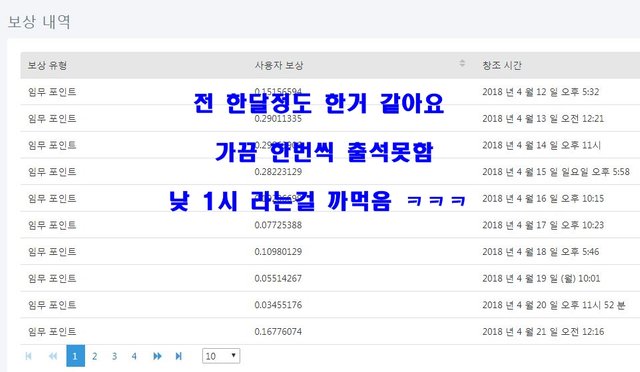Jump to the last page of results
Viewport: 640px width, 372px height.
point(178,356)
